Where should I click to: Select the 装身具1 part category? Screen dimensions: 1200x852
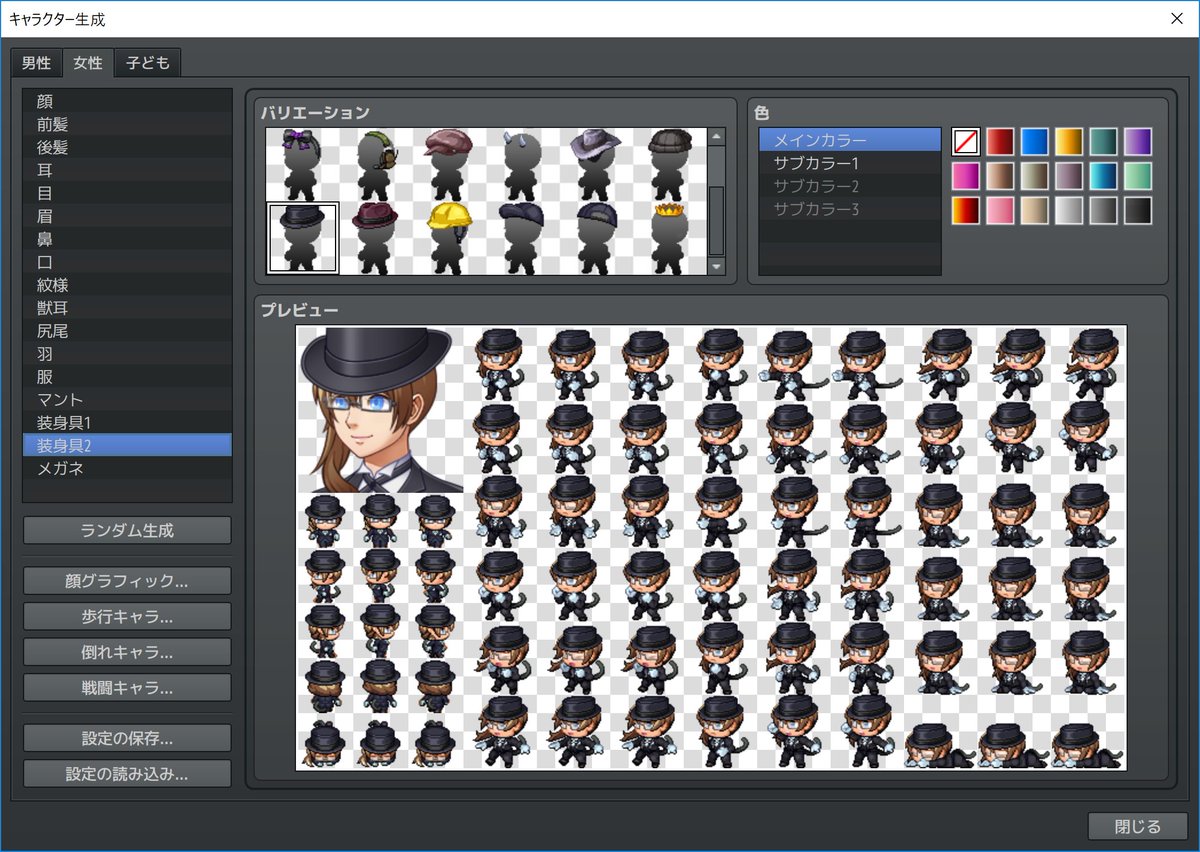point(127,423)
